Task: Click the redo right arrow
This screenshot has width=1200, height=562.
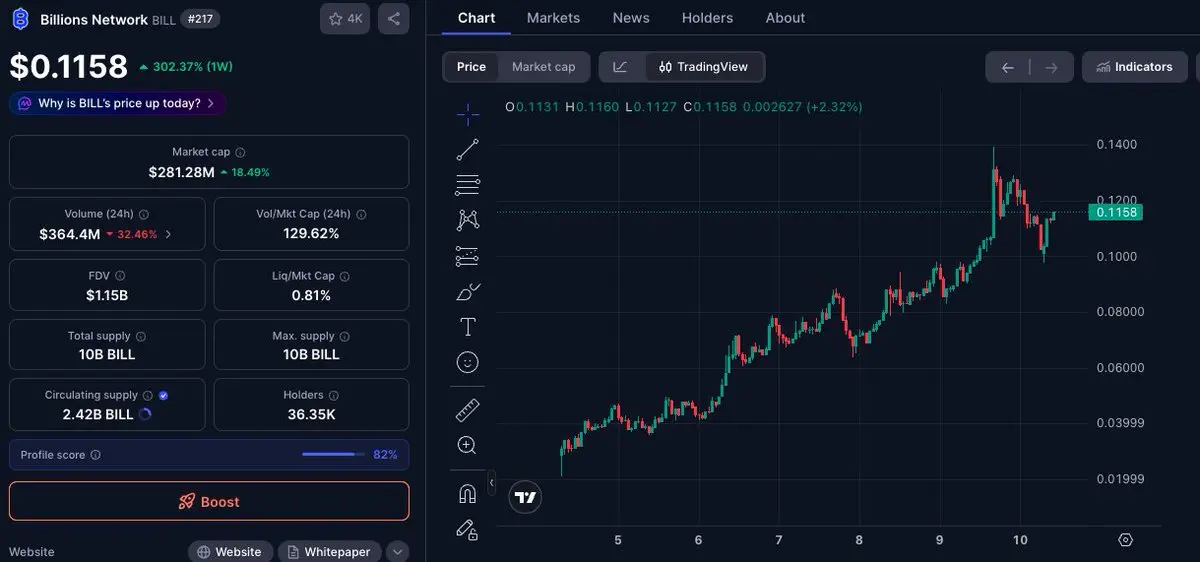Action: (1051, 67)
